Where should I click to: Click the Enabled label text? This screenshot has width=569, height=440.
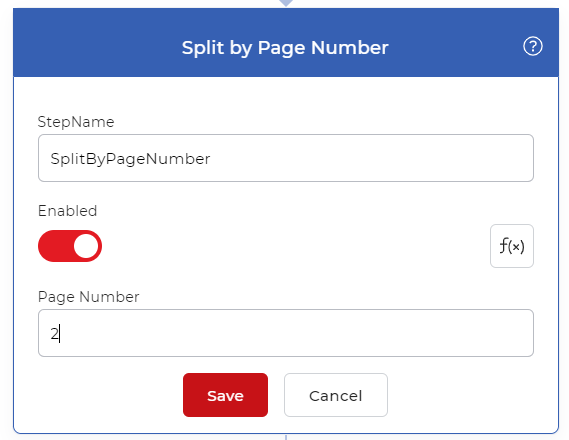tap(67, 211)
